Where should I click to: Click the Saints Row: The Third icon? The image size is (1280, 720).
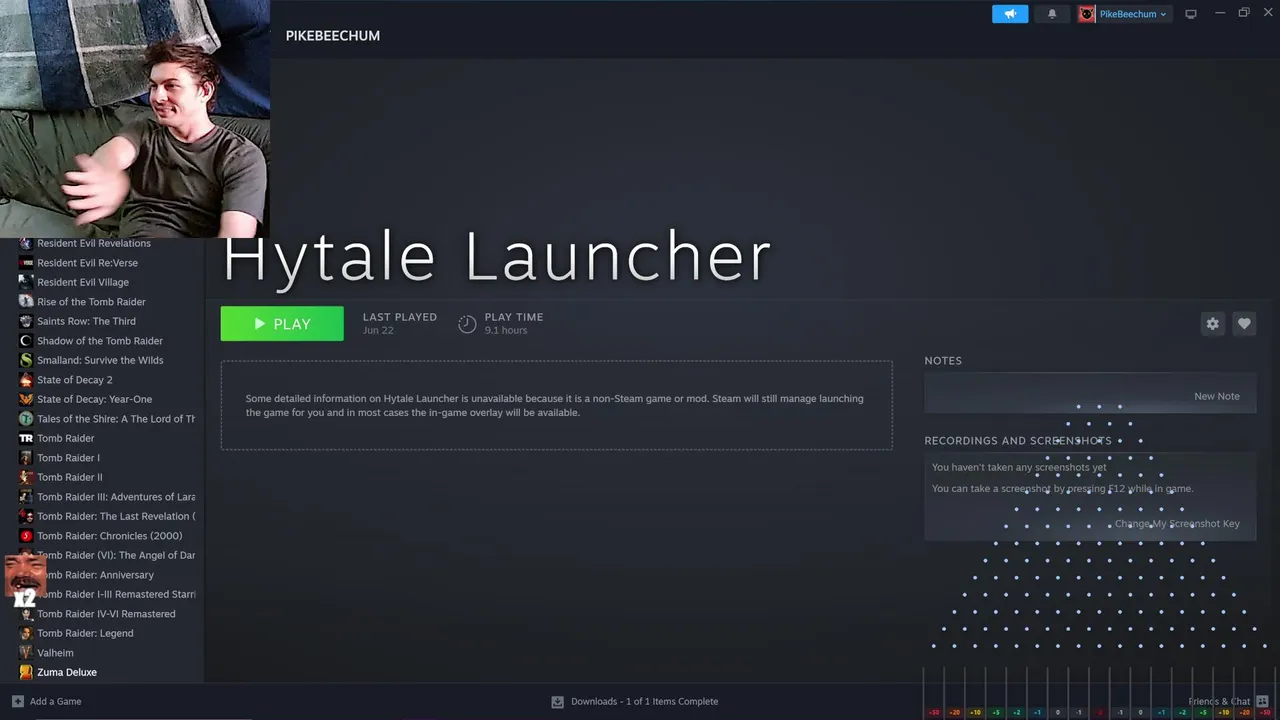(26, 321)
